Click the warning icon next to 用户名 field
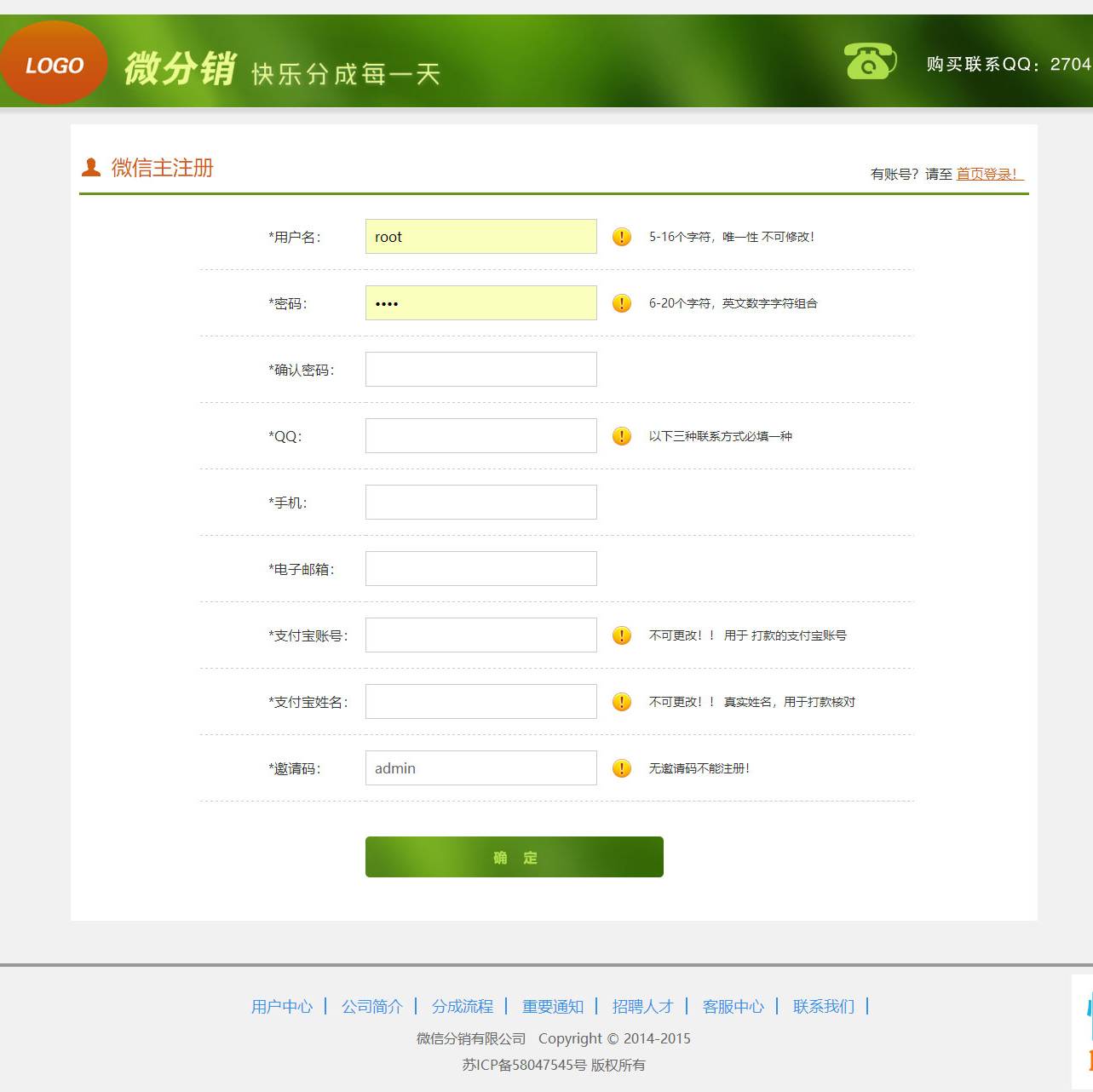1093x1092 pixels. click(x=622, y=237)
